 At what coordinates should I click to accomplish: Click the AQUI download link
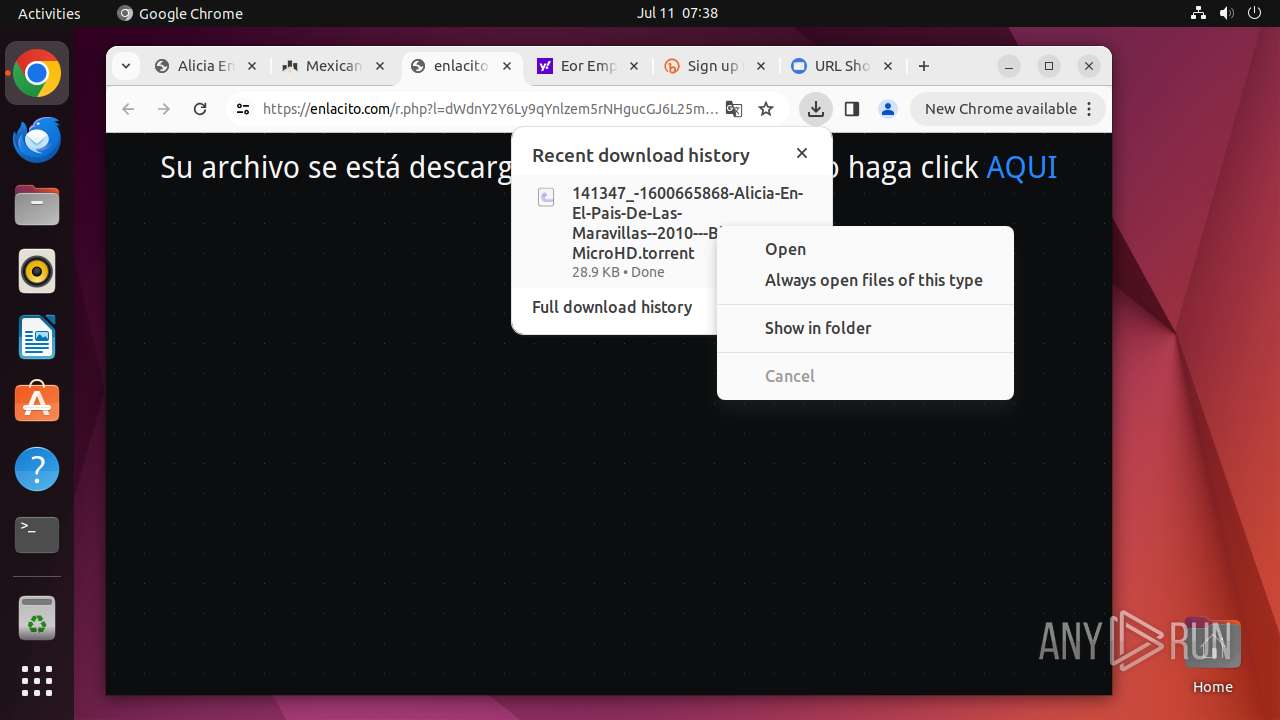1021,167
